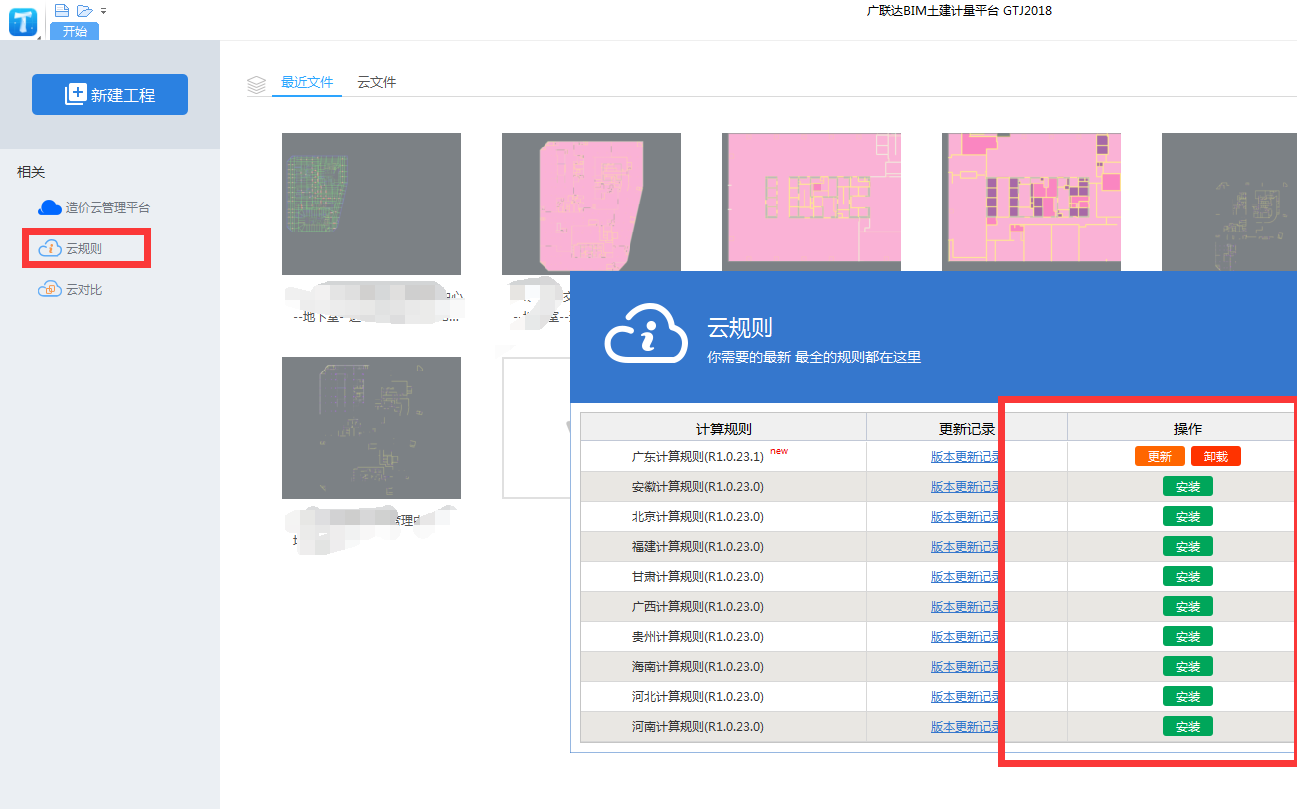Click the 操作 column header
The image size is (1297, 809).
coord(1188,428)
